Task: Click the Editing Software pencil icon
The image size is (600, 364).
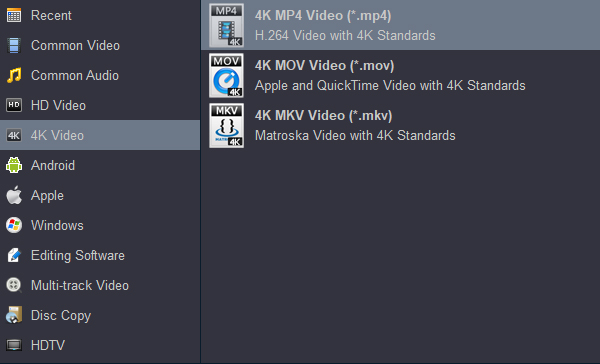Action: [x=14, y=255]
